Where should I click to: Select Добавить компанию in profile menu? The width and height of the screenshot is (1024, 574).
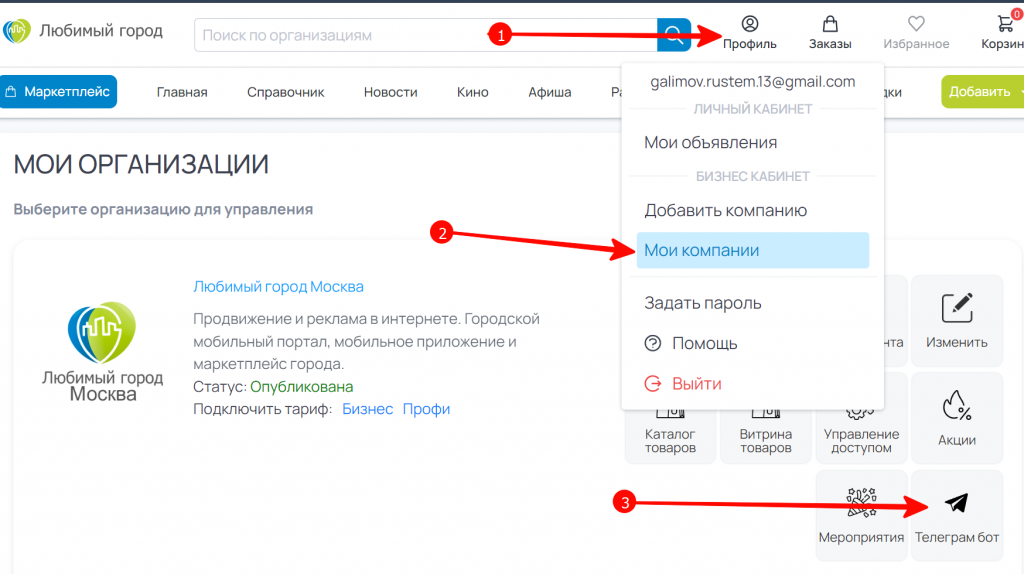726,210
